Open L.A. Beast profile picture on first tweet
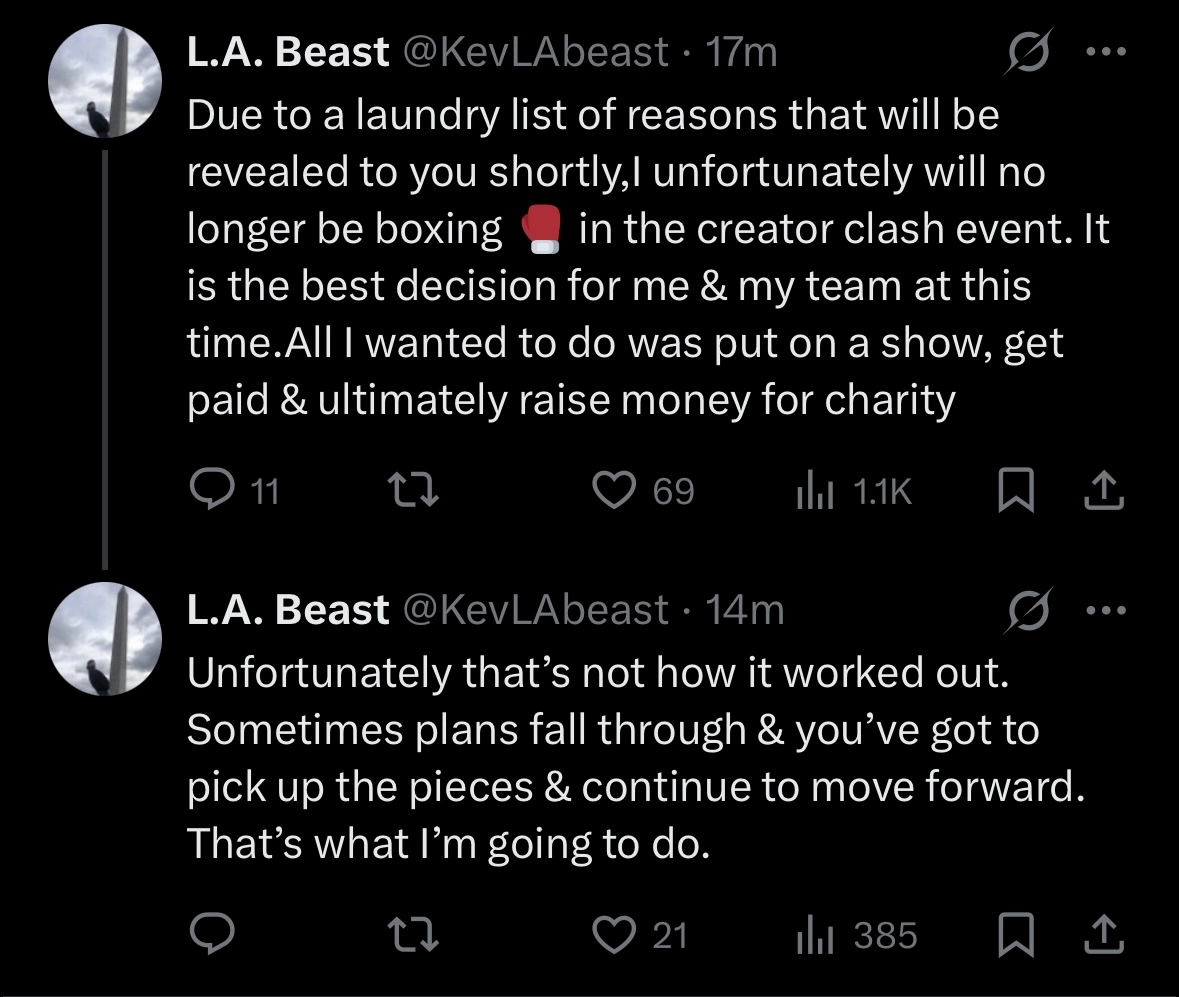This screenshot has height=997, width=1179. pyautogui.click(x=105, y=81)
